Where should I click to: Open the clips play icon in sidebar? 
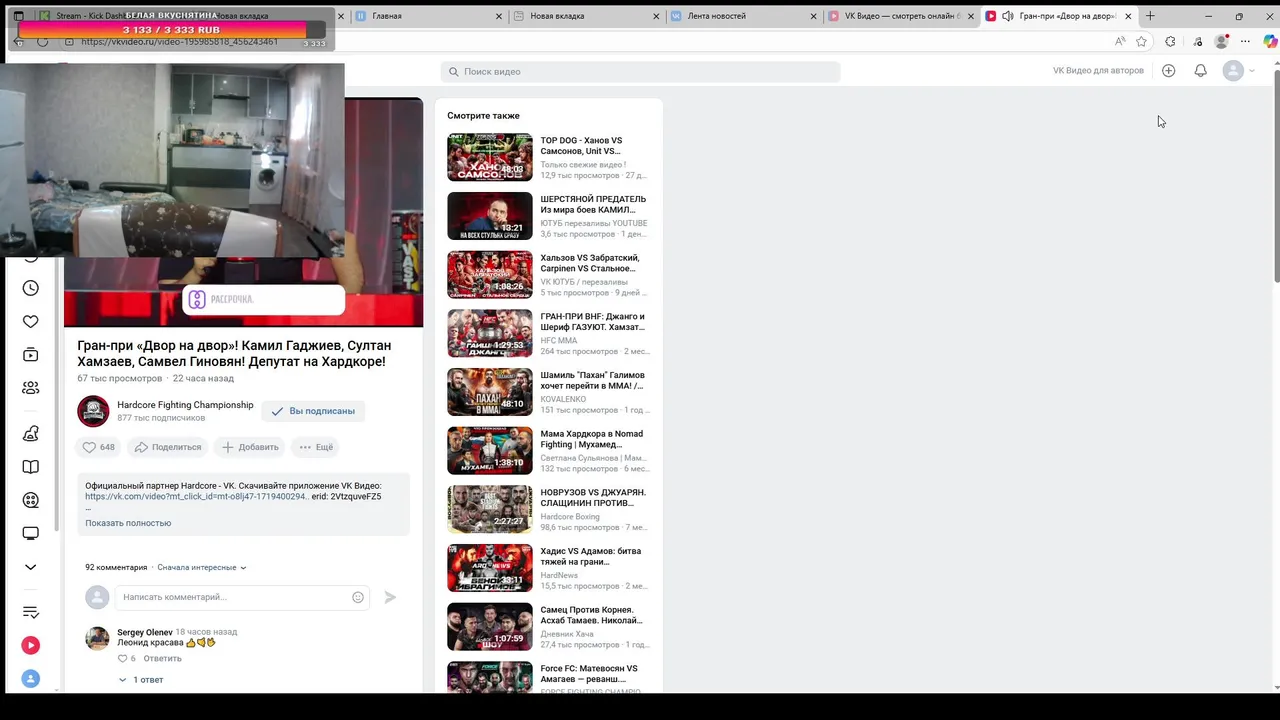click(x=31, y=354)
